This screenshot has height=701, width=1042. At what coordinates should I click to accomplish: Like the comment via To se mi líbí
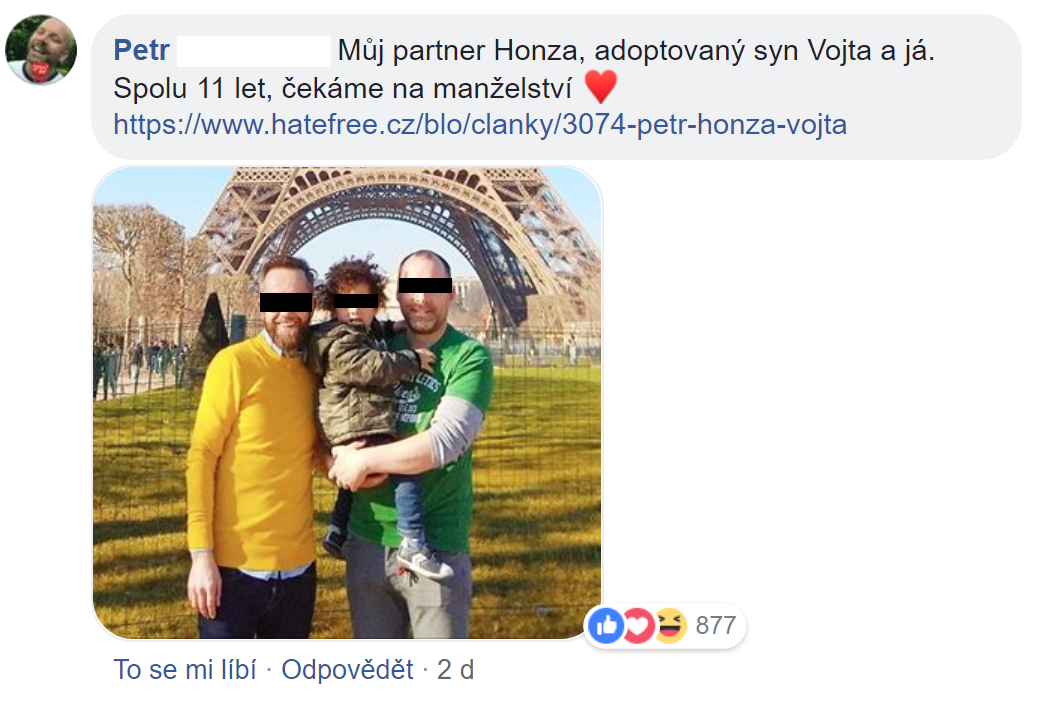click(185, 669)
